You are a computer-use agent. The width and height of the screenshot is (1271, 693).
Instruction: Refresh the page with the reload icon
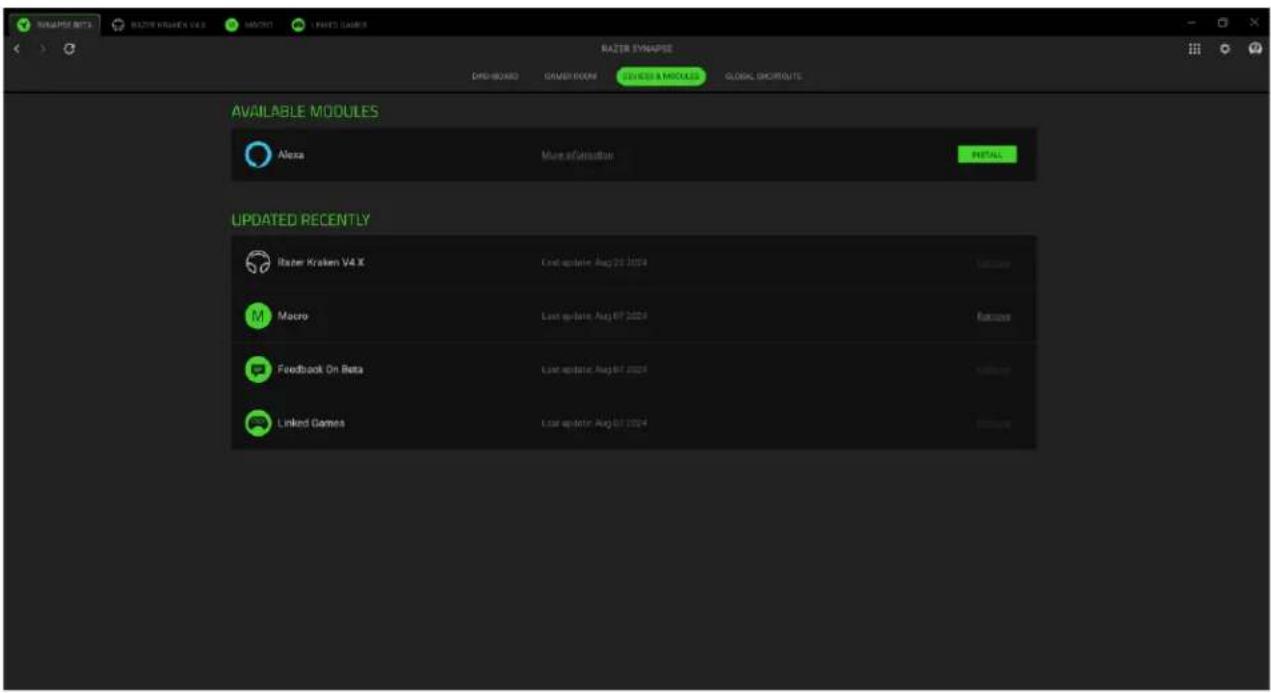(67, 48)
